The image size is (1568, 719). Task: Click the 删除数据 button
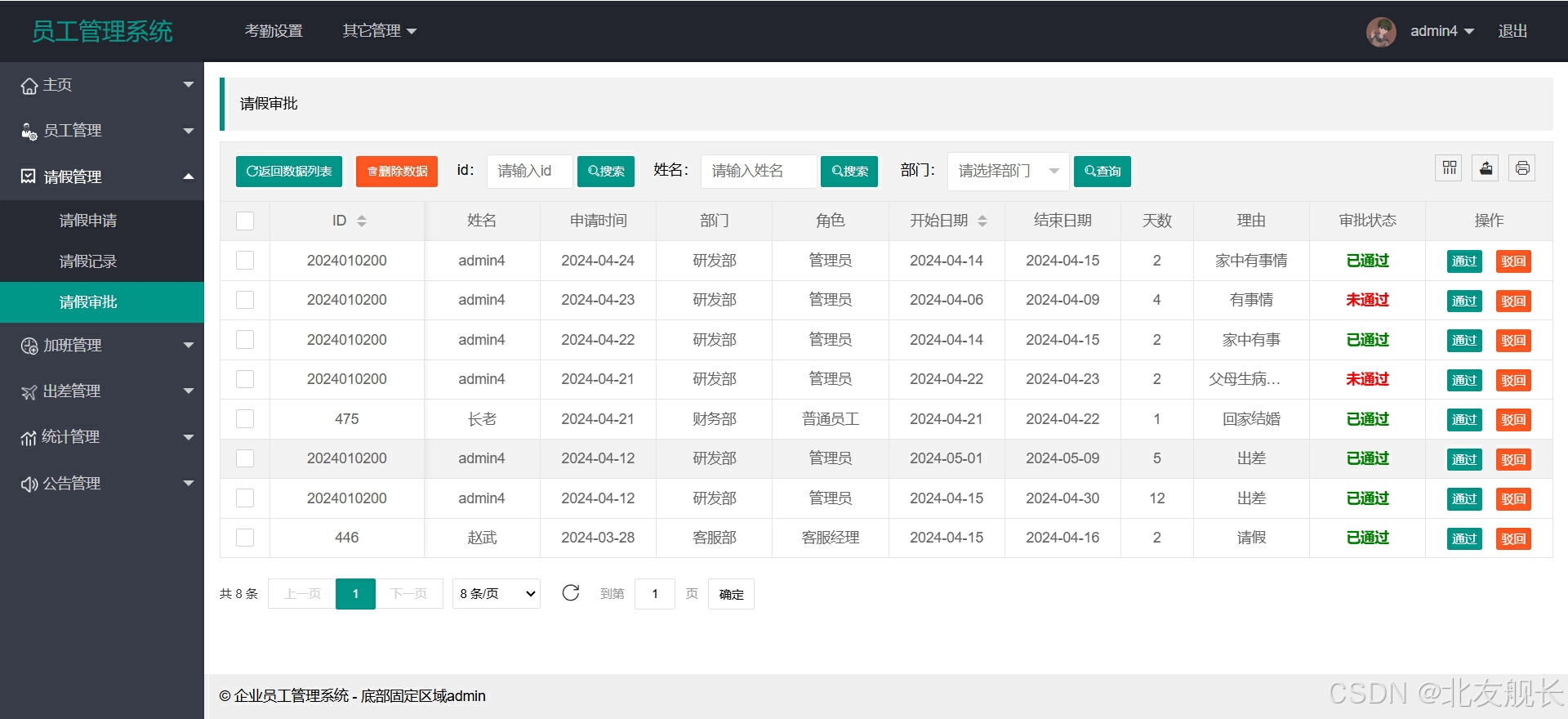pos(397,172)
